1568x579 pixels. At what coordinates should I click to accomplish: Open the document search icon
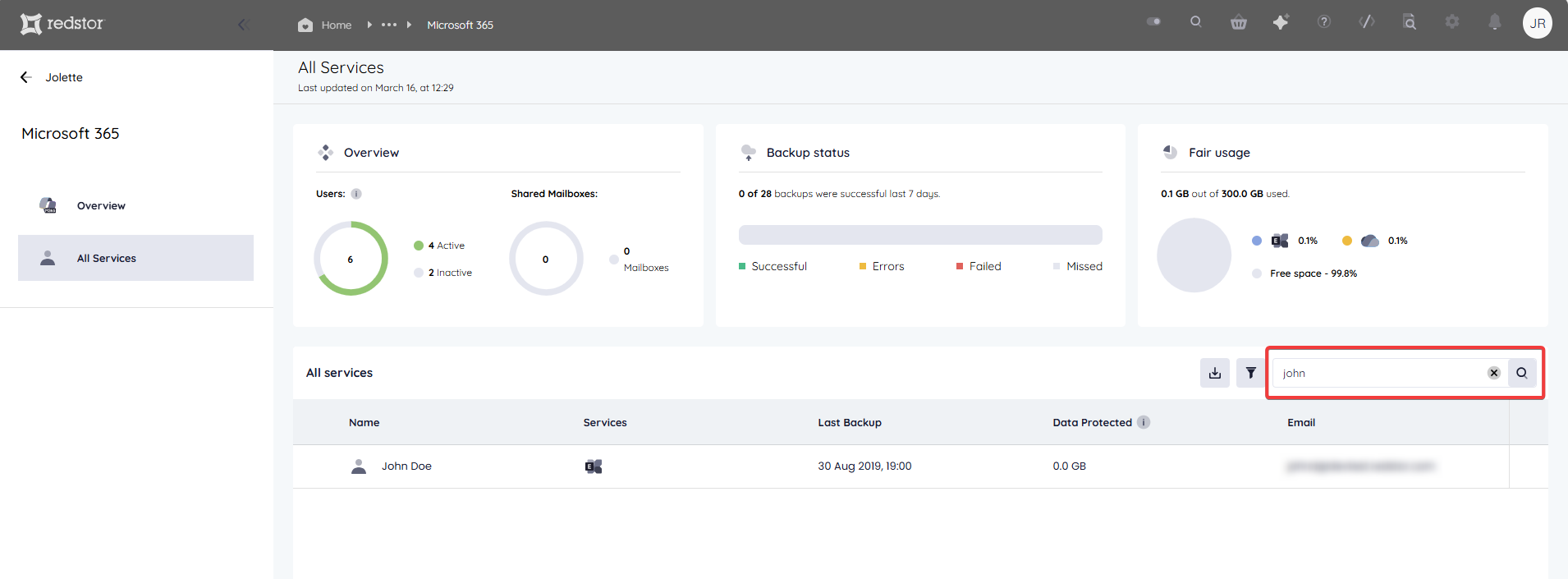(1410, 22)
